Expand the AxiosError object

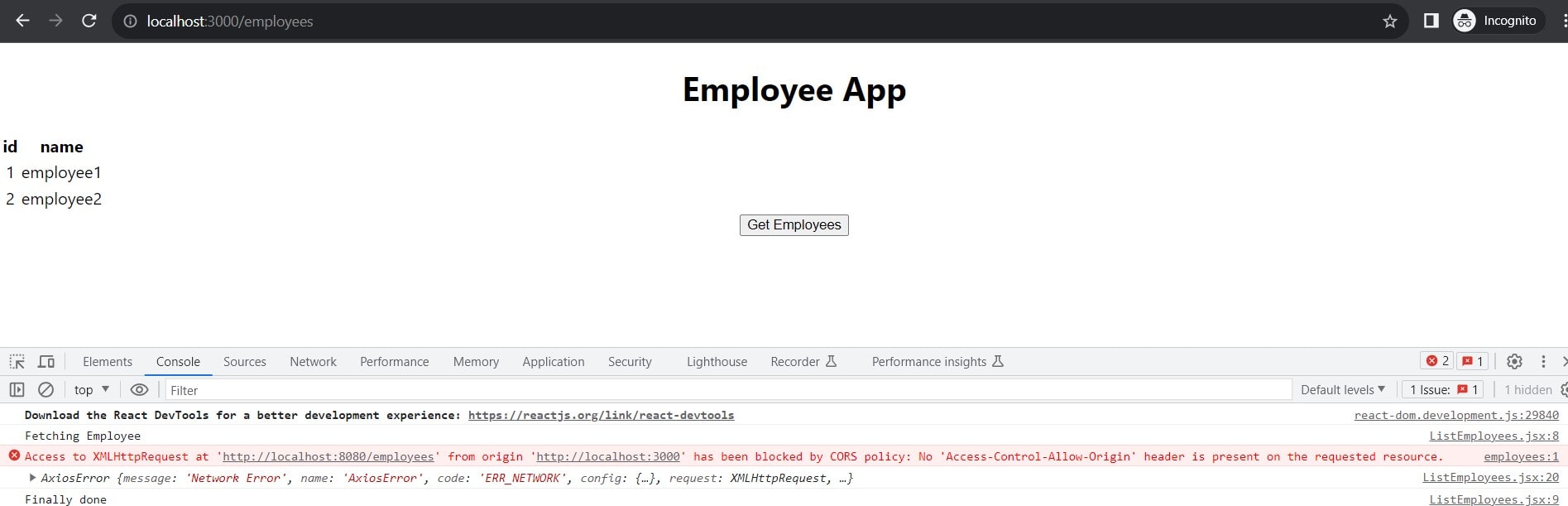(x=32, y=478)
